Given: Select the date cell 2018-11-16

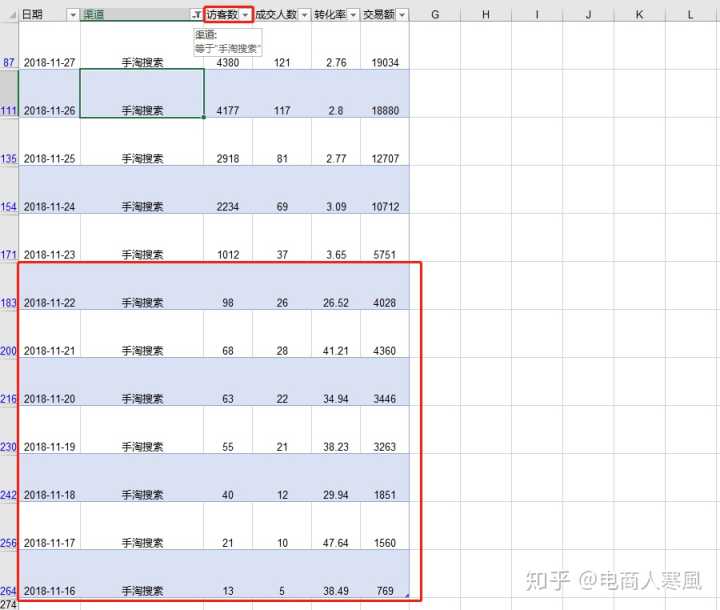Looking at the screenshot, I should coord(49,591).
